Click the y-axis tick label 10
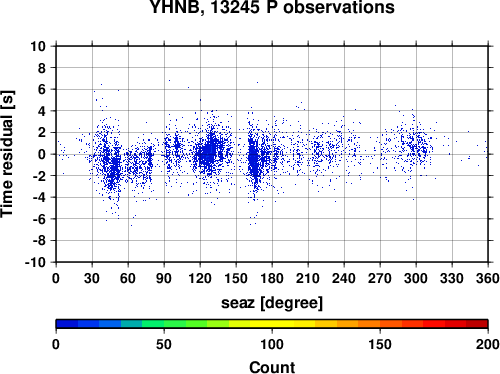Screen dimensions: 500x374 (x=38, y=46)
